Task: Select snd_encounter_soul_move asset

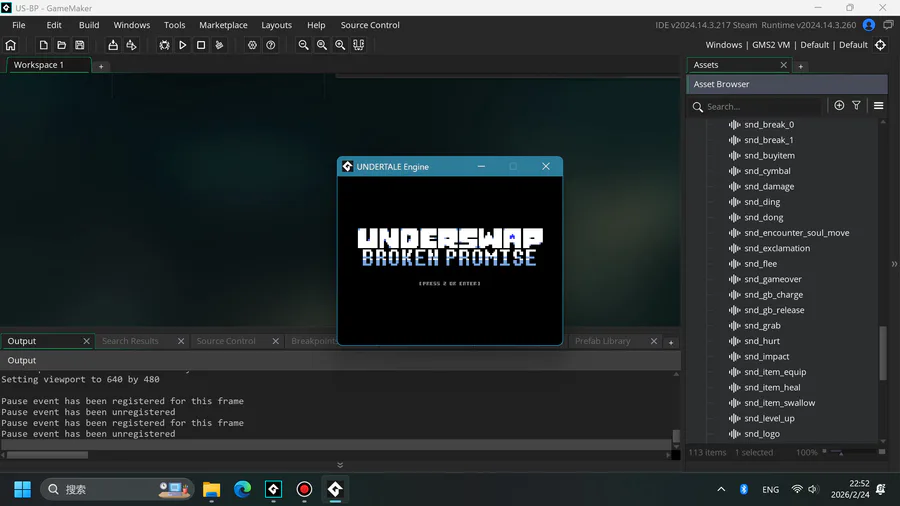Action: point(797,233)
